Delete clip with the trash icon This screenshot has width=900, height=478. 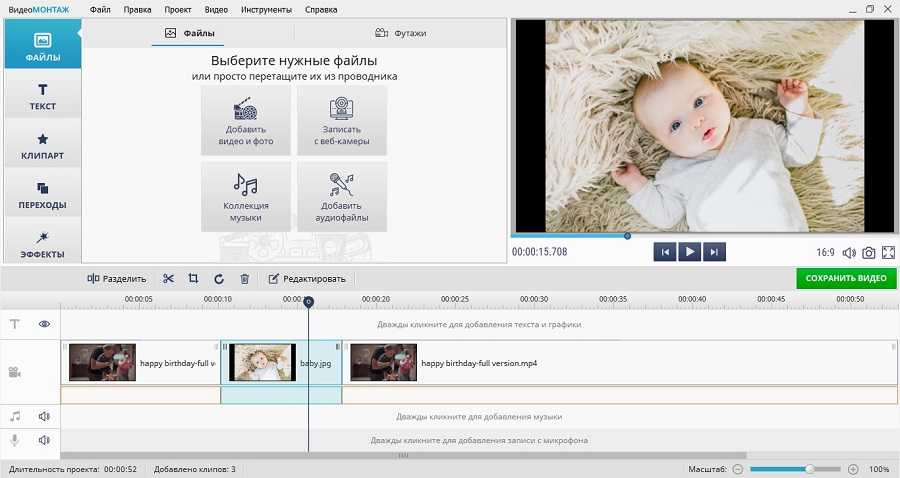[244, 279]
